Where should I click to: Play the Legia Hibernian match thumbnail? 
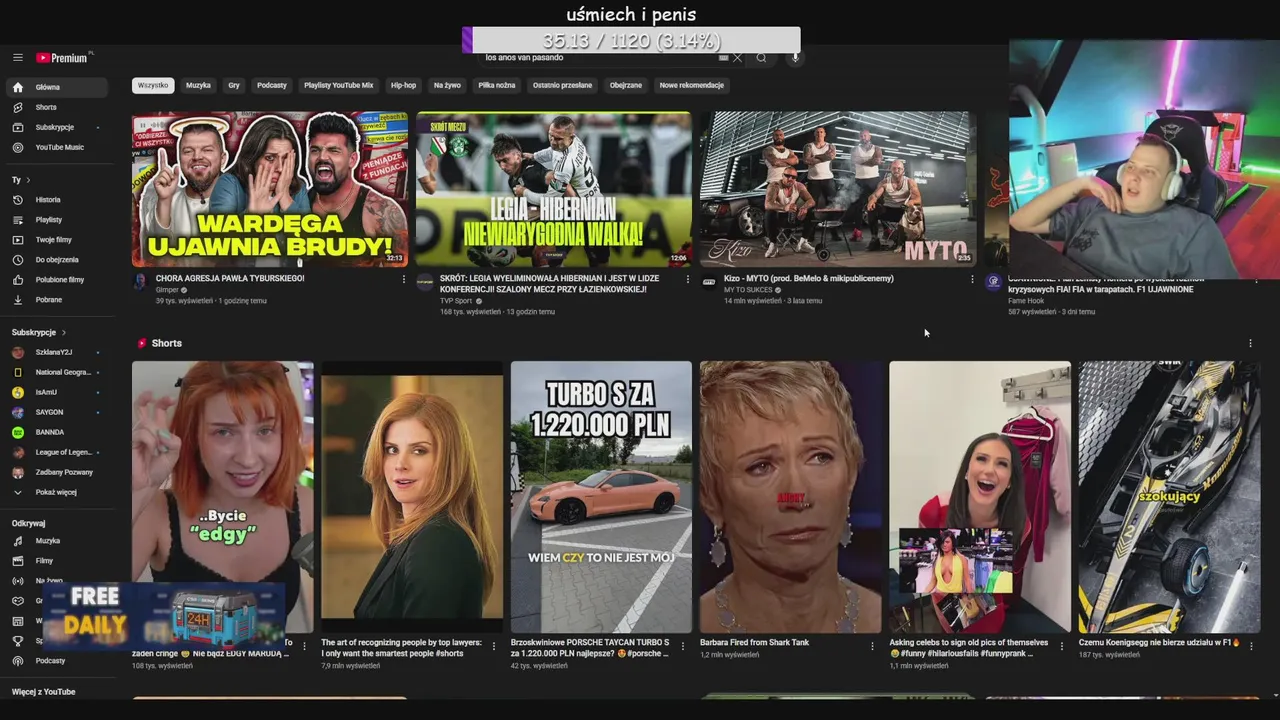(553, 189)
